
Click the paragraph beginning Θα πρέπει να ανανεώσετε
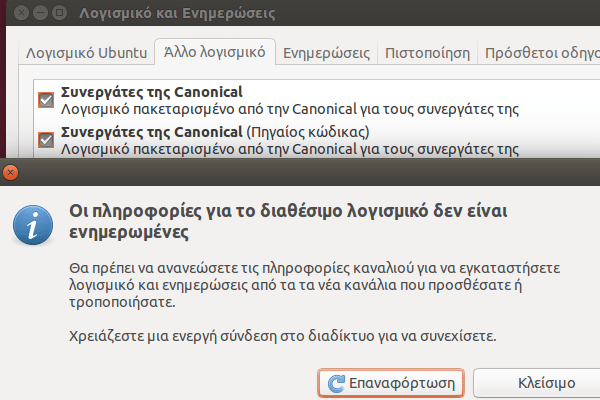(314, 285)
